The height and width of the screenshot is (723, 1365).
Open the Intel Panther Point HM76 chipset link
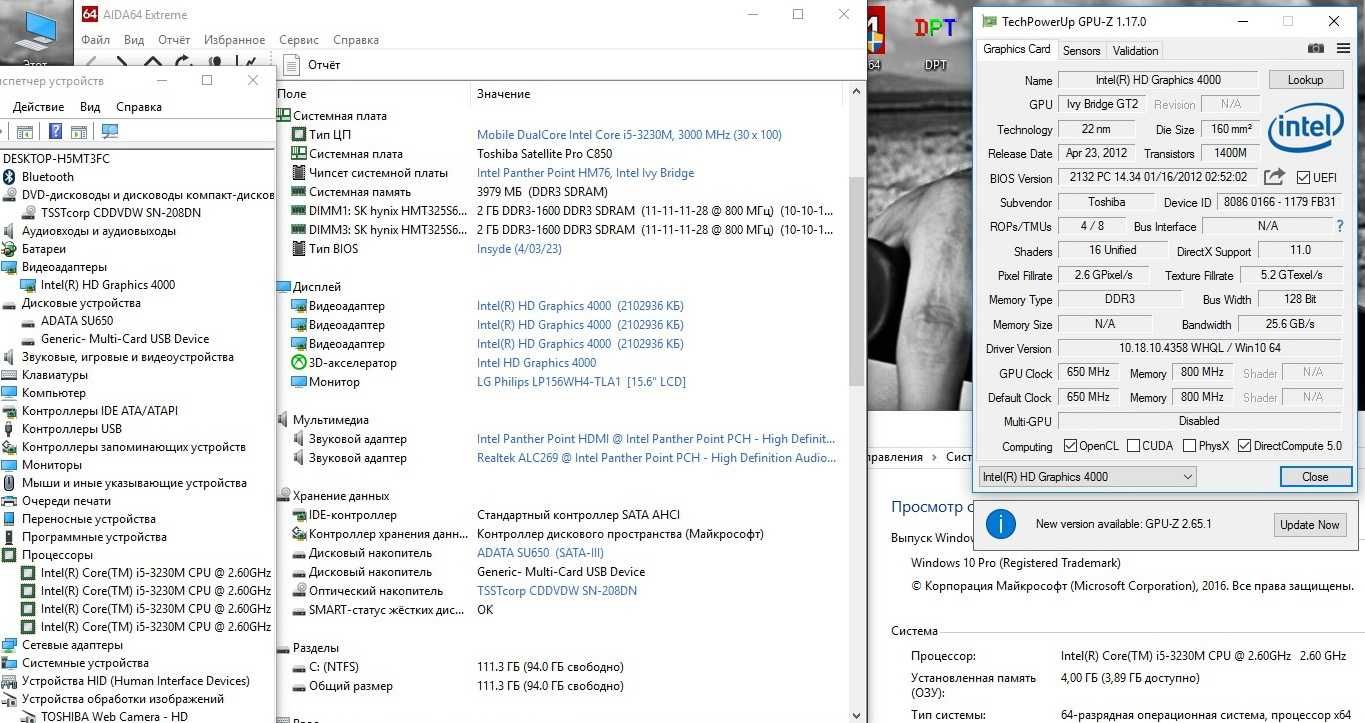(585, 173)
